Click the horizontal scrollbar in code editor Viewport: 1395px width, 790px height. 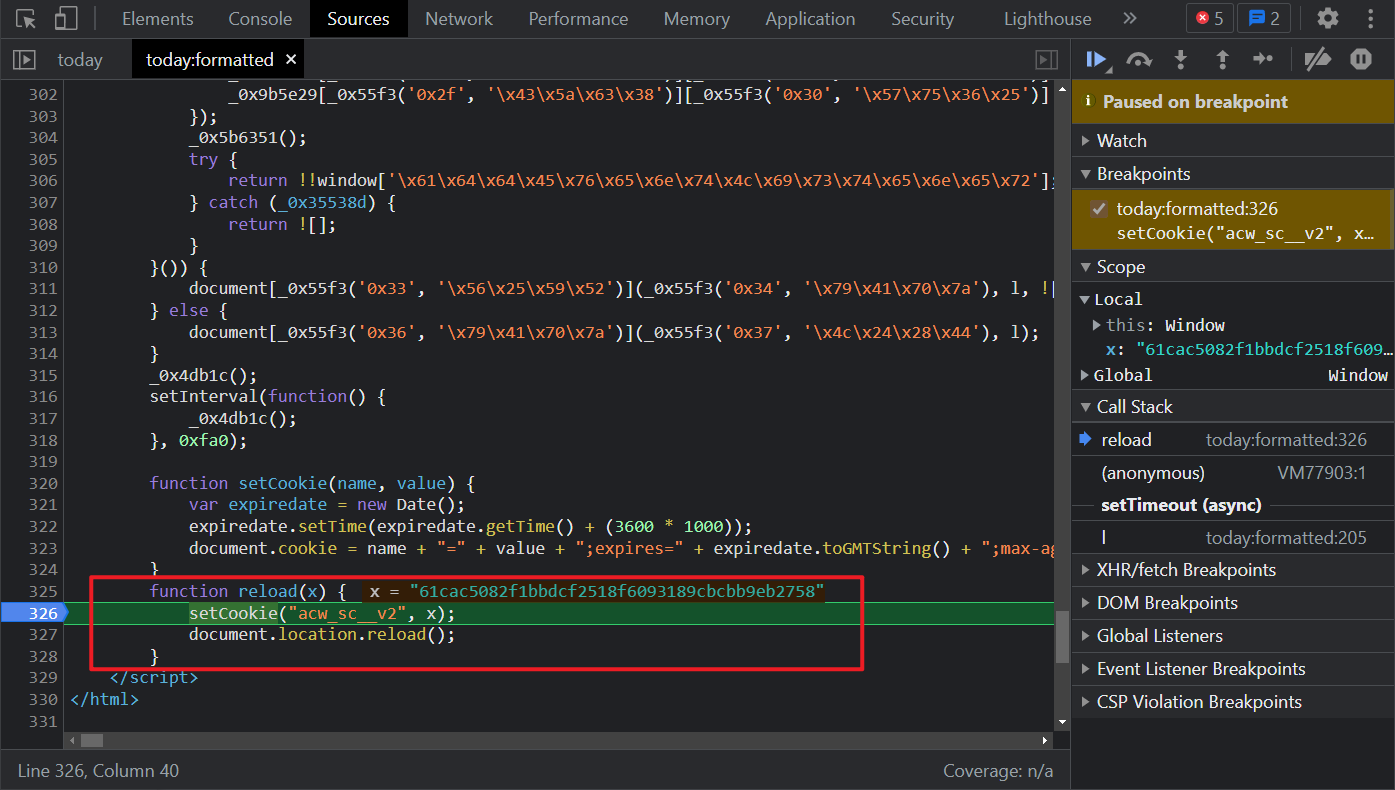click(x=92, y=741)
